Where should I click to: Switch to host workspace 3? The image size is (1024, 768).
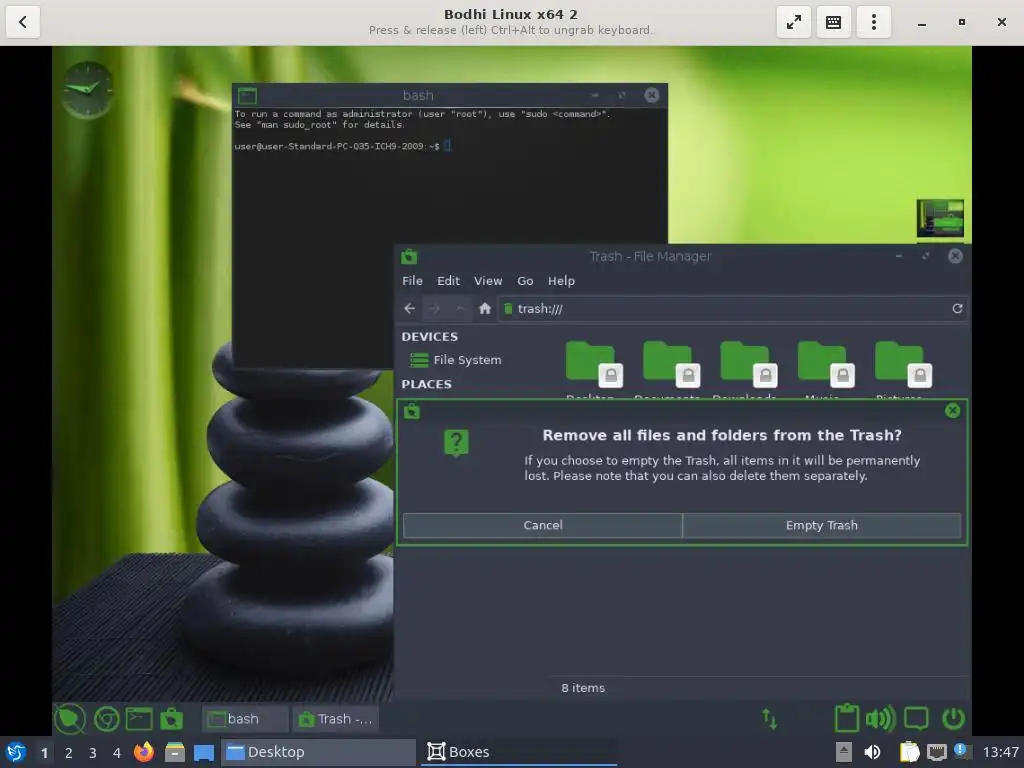(93, 753)
